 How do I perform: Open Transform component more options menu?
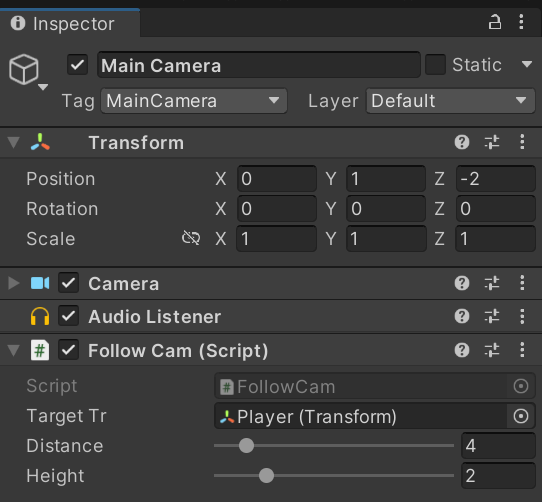[x=522, y=142]
